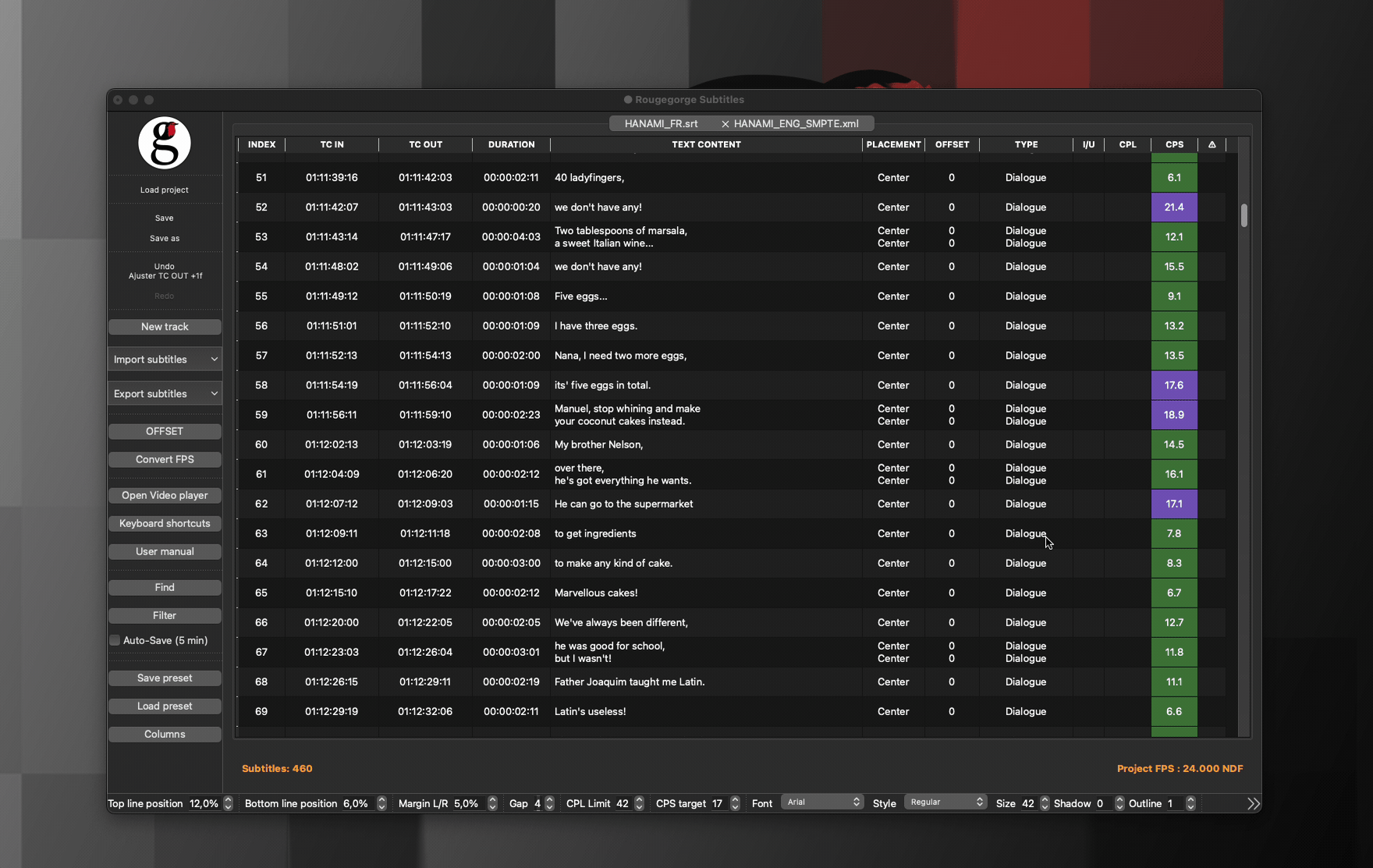
Task: Open the Import subtitles dropdown
Action: [x=165, y=360]
